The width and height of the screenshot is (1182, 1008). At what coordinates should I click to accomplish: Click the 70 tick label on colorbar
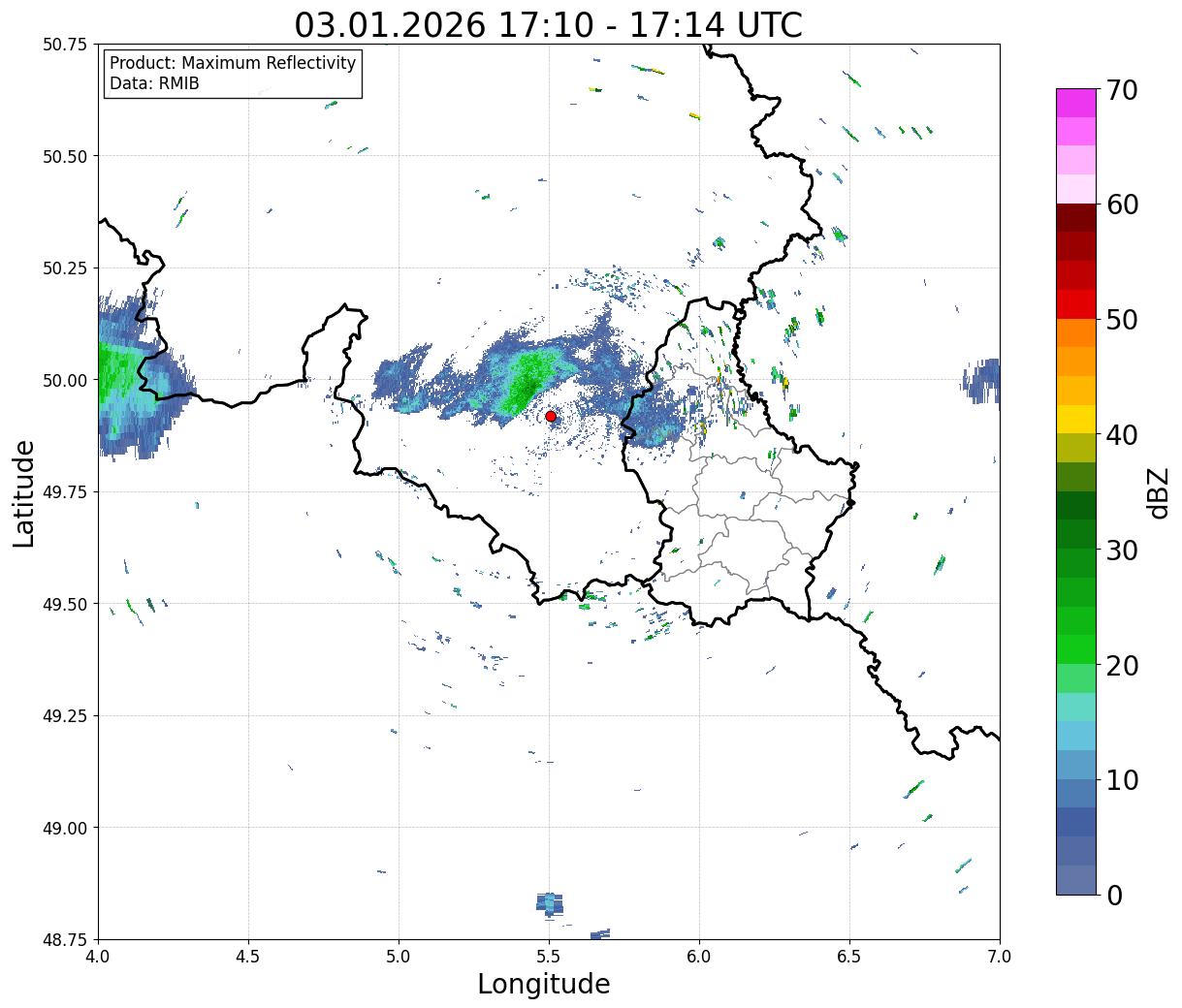point(1122,89)
